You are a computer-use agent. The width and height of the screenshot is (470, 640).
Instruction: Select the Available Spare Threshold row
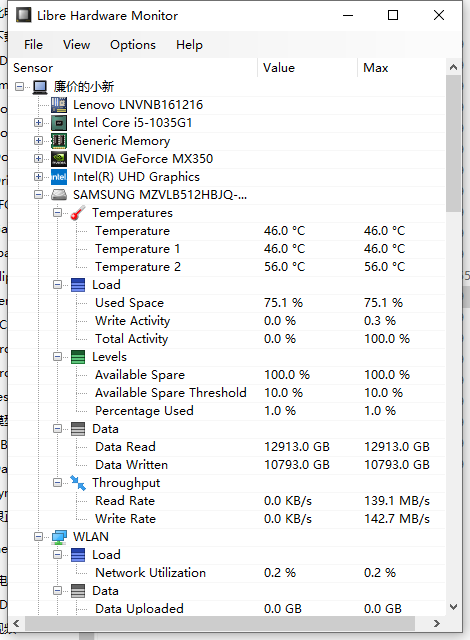(x=227, y=393)
